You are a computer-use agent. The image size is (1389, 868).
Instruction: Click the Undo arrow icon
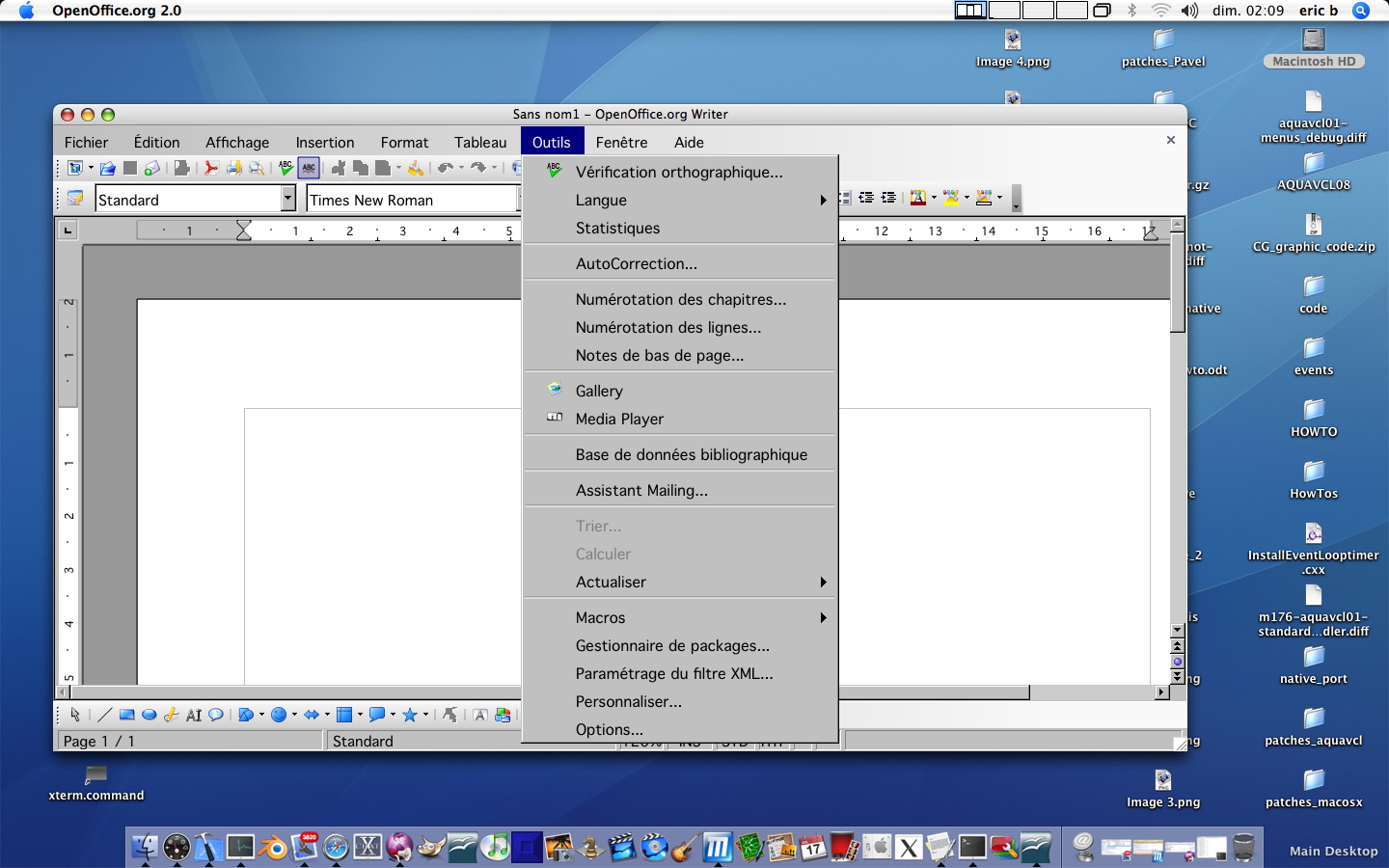(446, 168)
